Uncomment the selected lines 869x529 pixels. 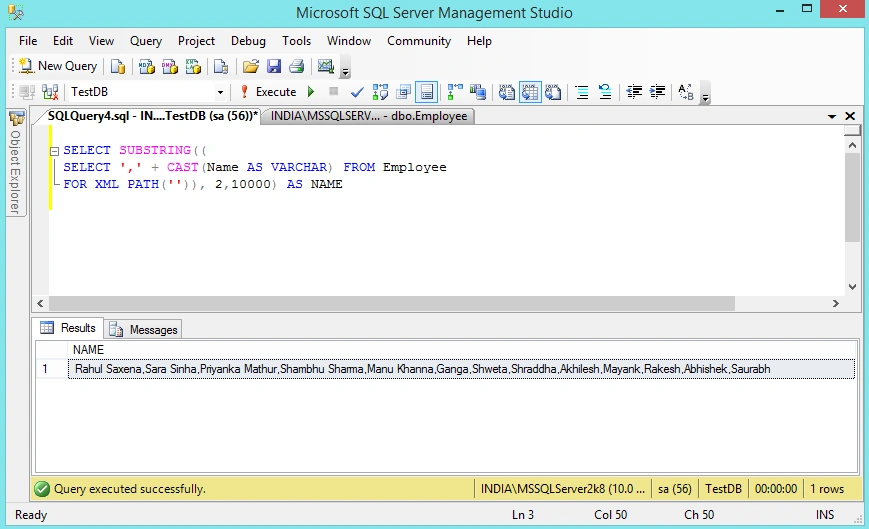click(605, 92)
